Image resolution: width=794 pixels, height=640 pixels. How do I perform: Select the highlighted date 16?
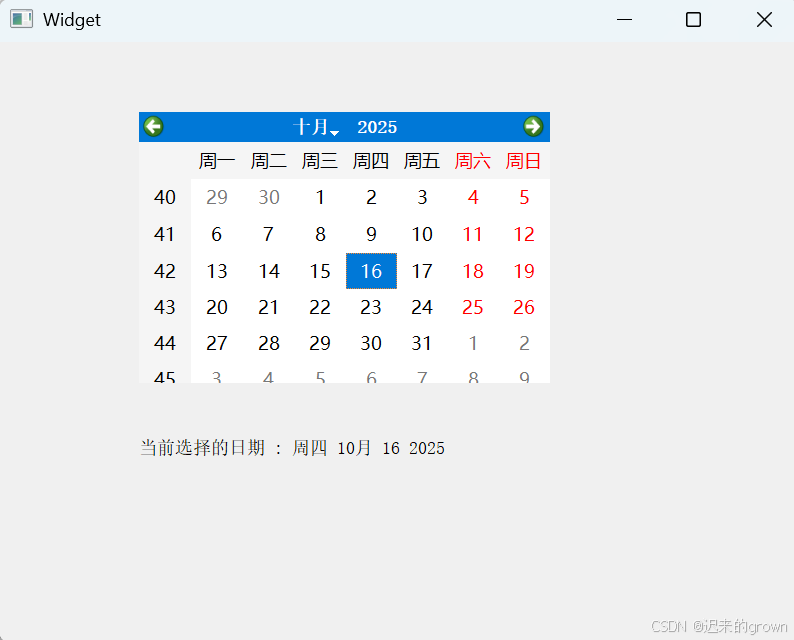(371, 271)
